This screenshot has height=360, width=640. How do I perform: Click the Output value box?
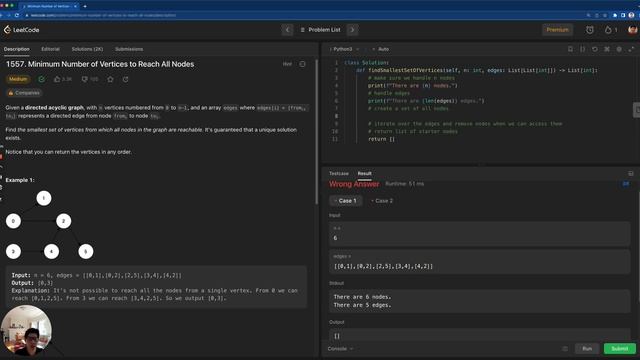pyautogui.click(x=480, y=336)
